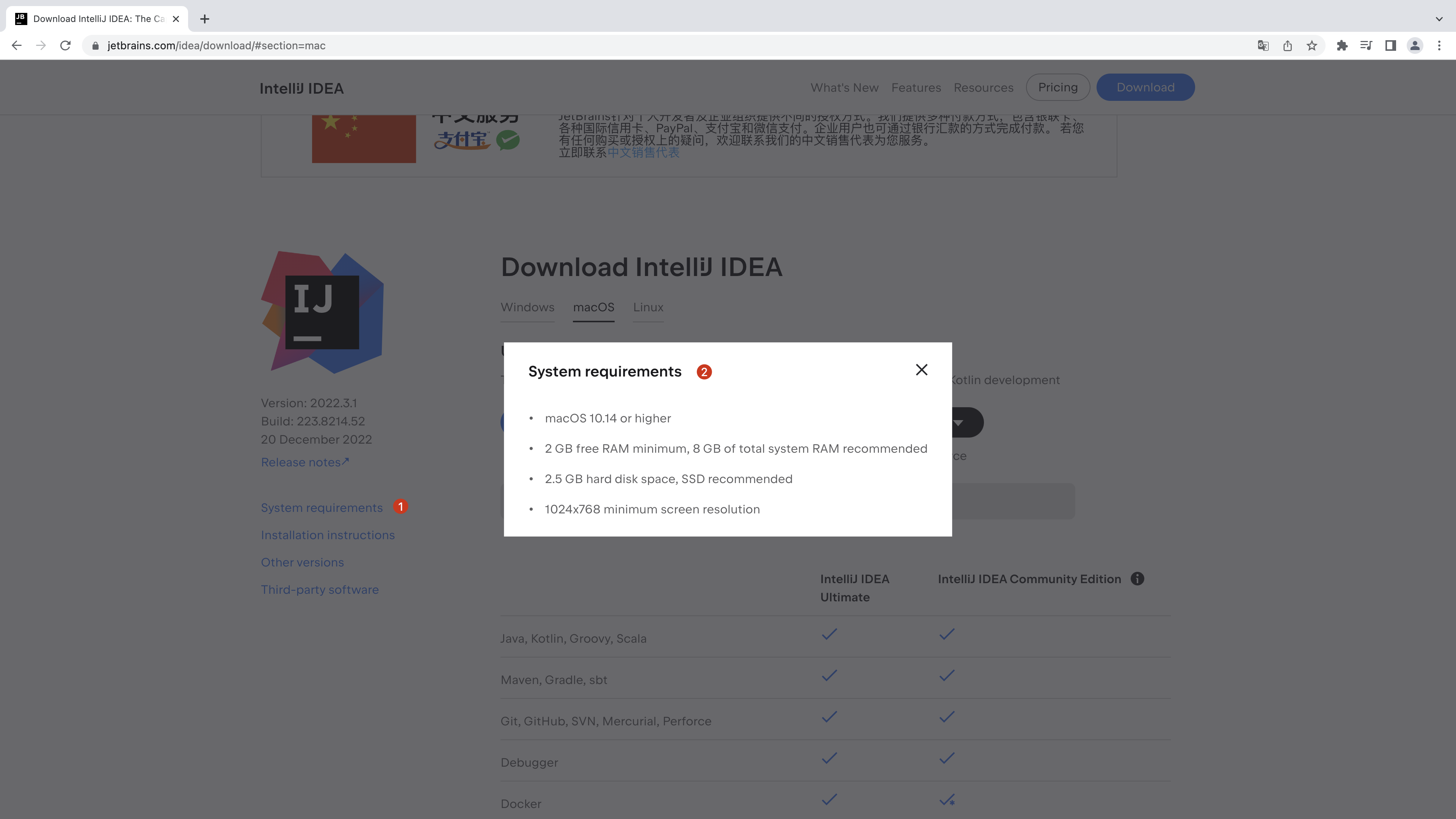Click the Download button in navbar
The image size is (1456, 819).
pyautogui.click(x=1144, y=87)
